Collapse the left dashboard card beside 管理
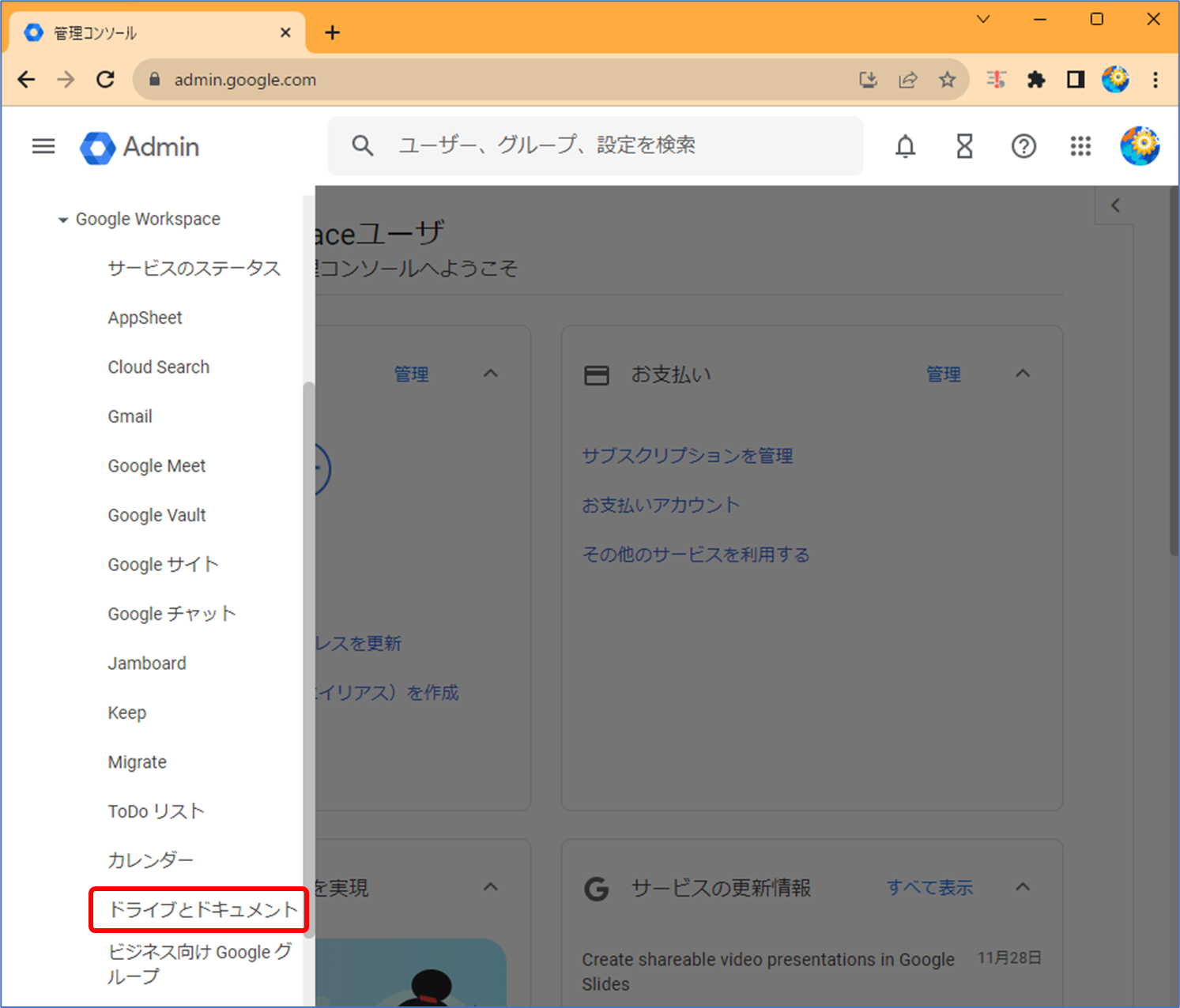The height and width of the screenshot is (1008, 1180). pyautogui.click(x=491, y=374)
